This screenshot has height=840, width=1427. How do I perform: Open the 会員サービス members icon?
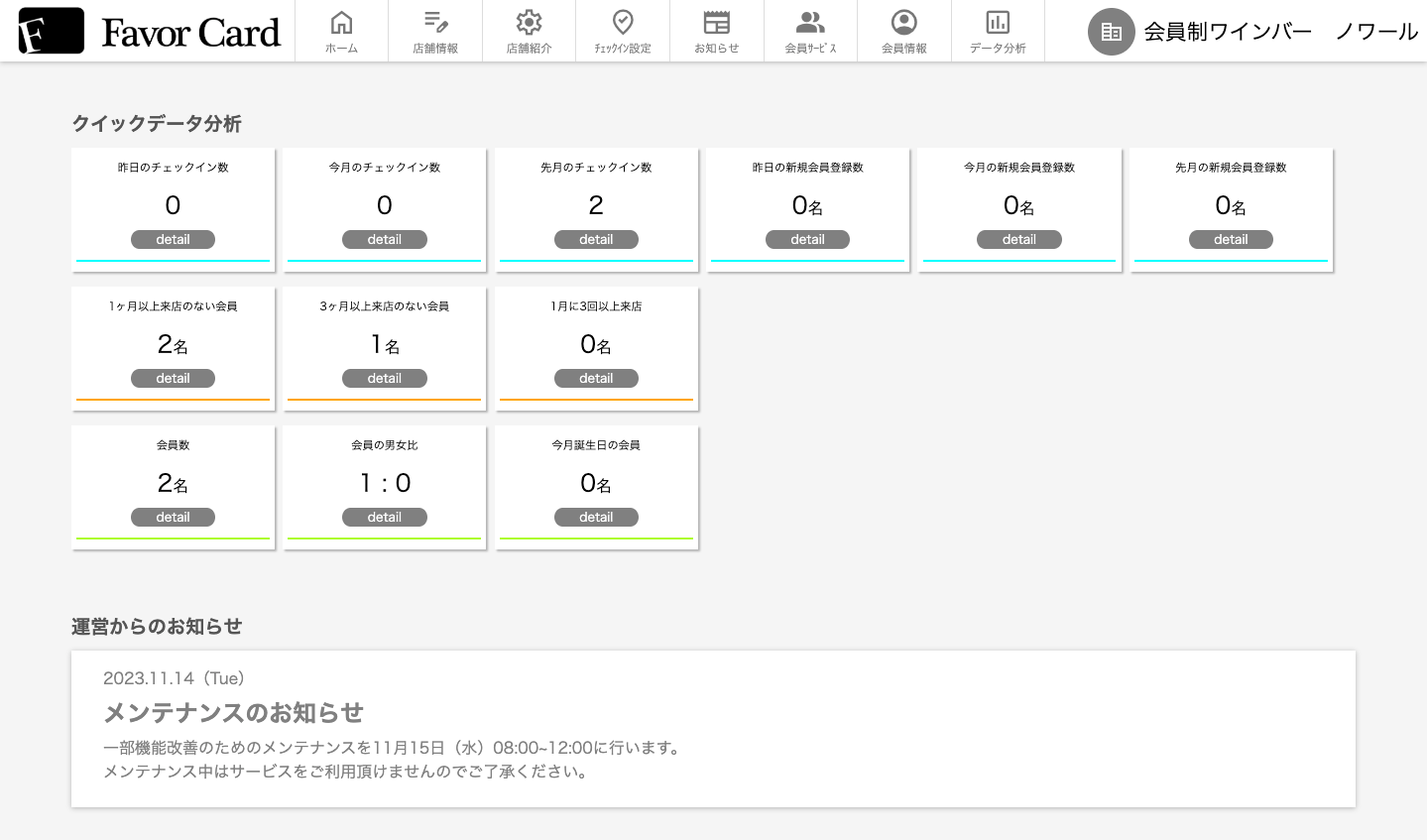(809, 22)
